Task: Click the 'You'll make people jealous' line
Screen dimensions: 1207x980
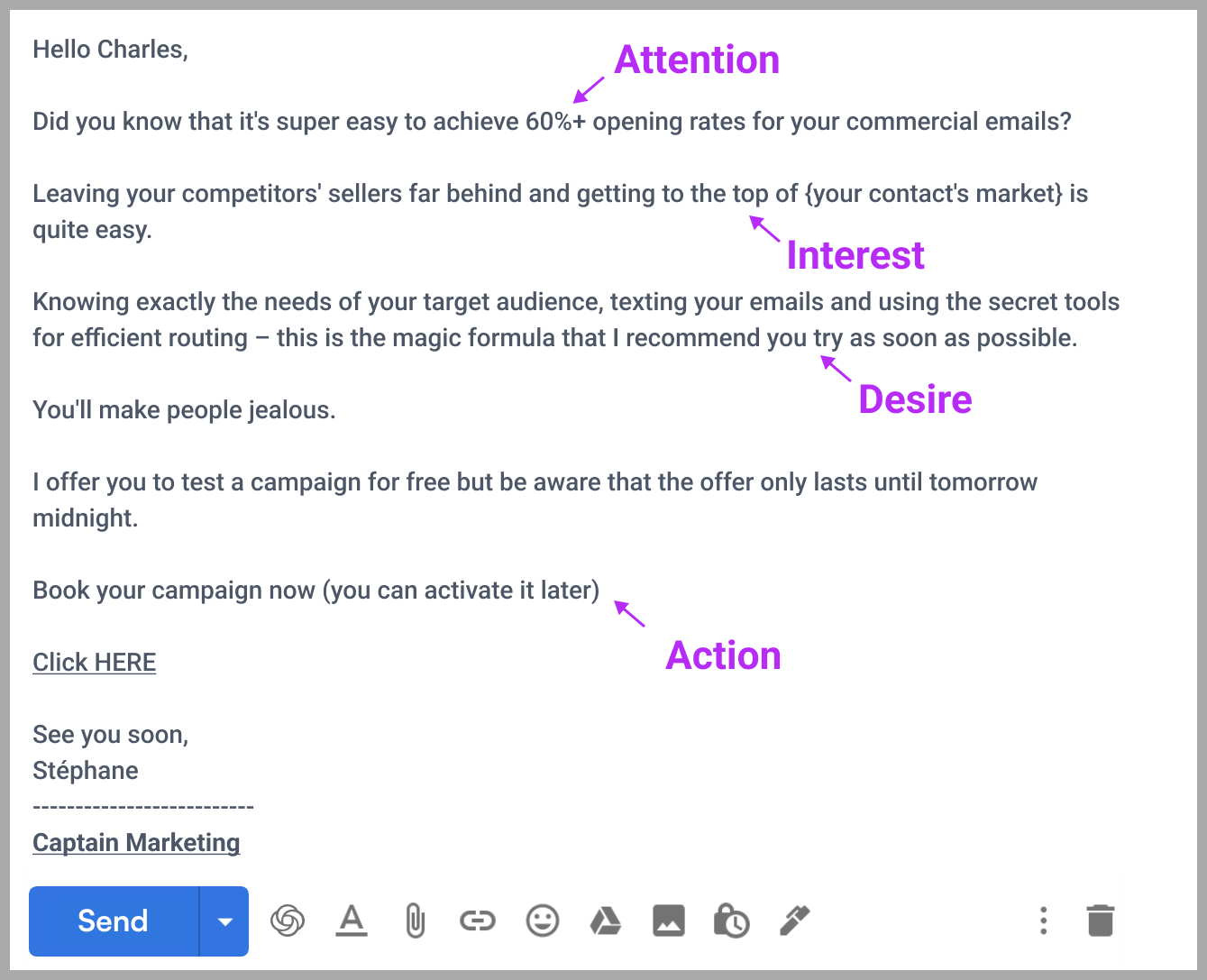Action: (184, 410)
